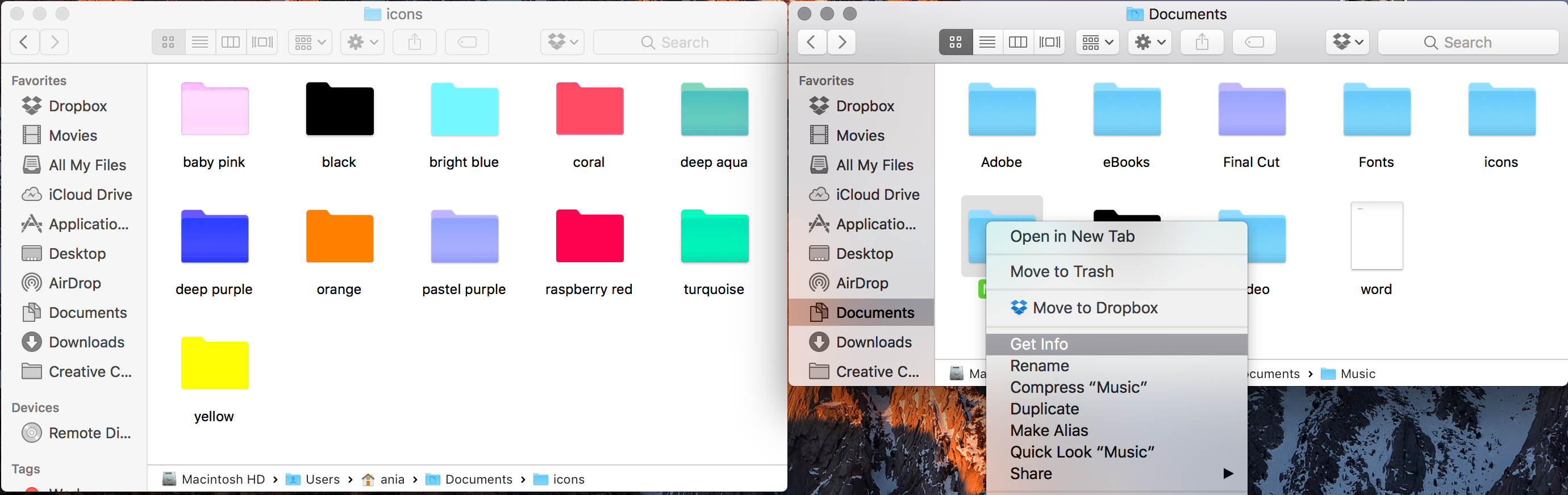The height and width of the screenshot is (495, 1568).
Task: Go forward in the icons window
Action: coord(54,42)
